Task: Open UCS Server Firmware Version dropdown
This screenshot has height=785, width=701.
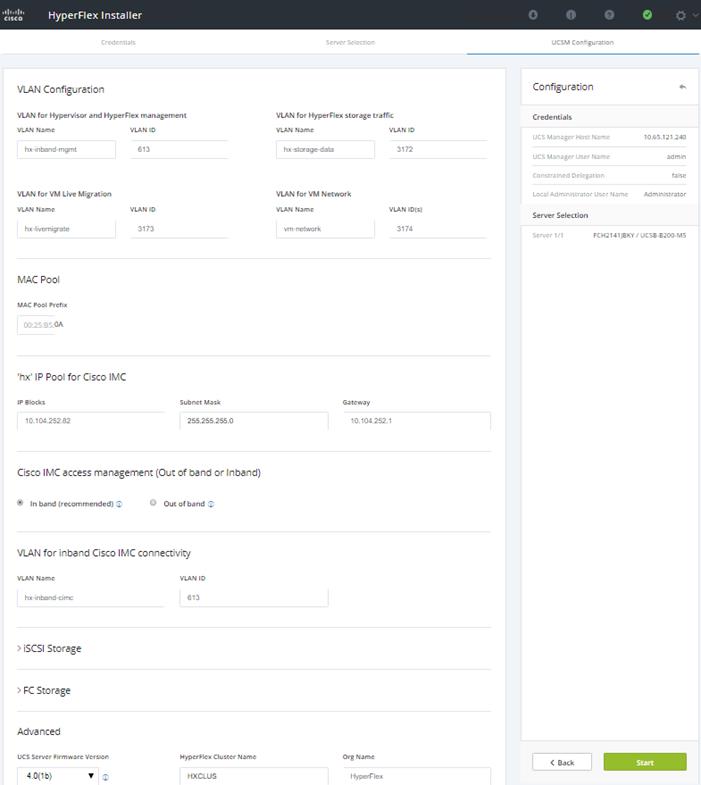Action: tap(58, 775)
